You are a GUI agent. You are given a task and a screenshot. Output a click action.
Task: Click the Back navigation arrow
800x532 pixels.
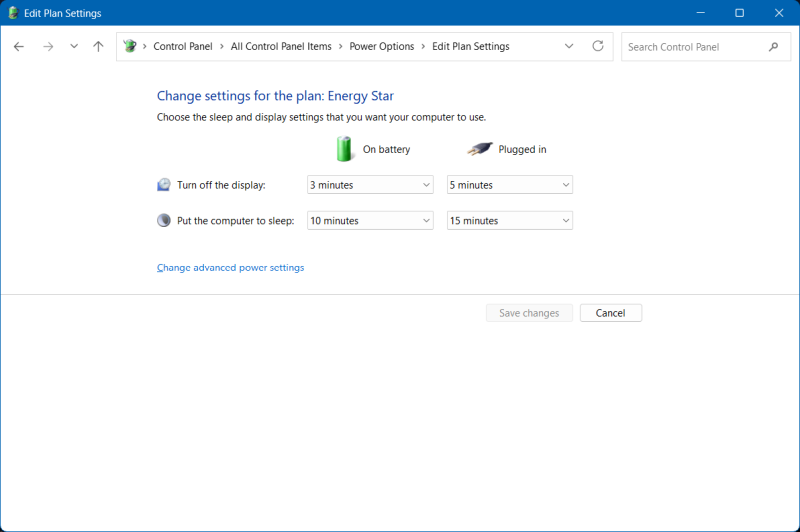(19, 47)
